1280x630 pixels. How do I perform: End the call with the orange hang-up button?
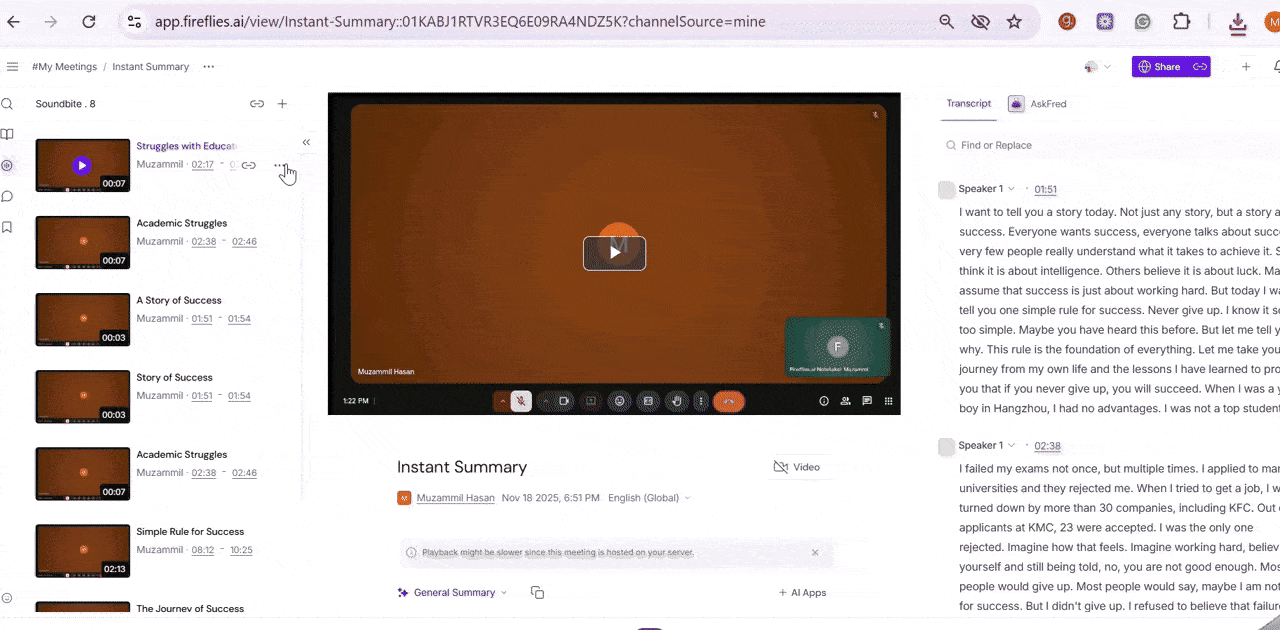729,400
